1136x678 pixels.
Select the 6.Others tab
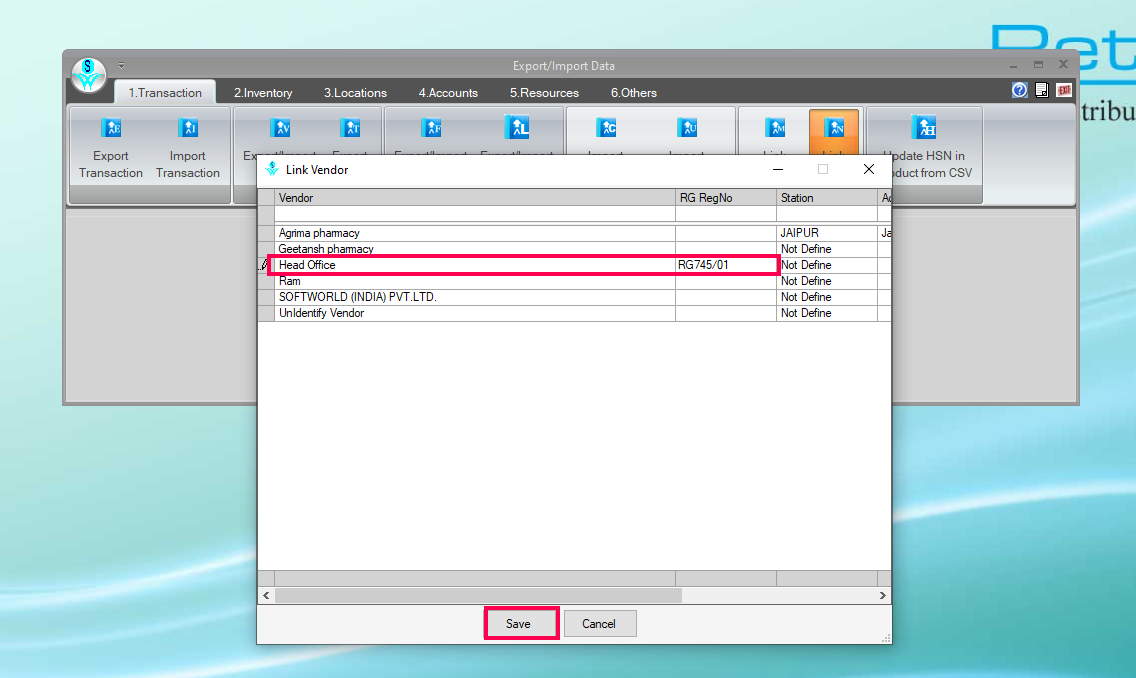[x=634, y=93]
